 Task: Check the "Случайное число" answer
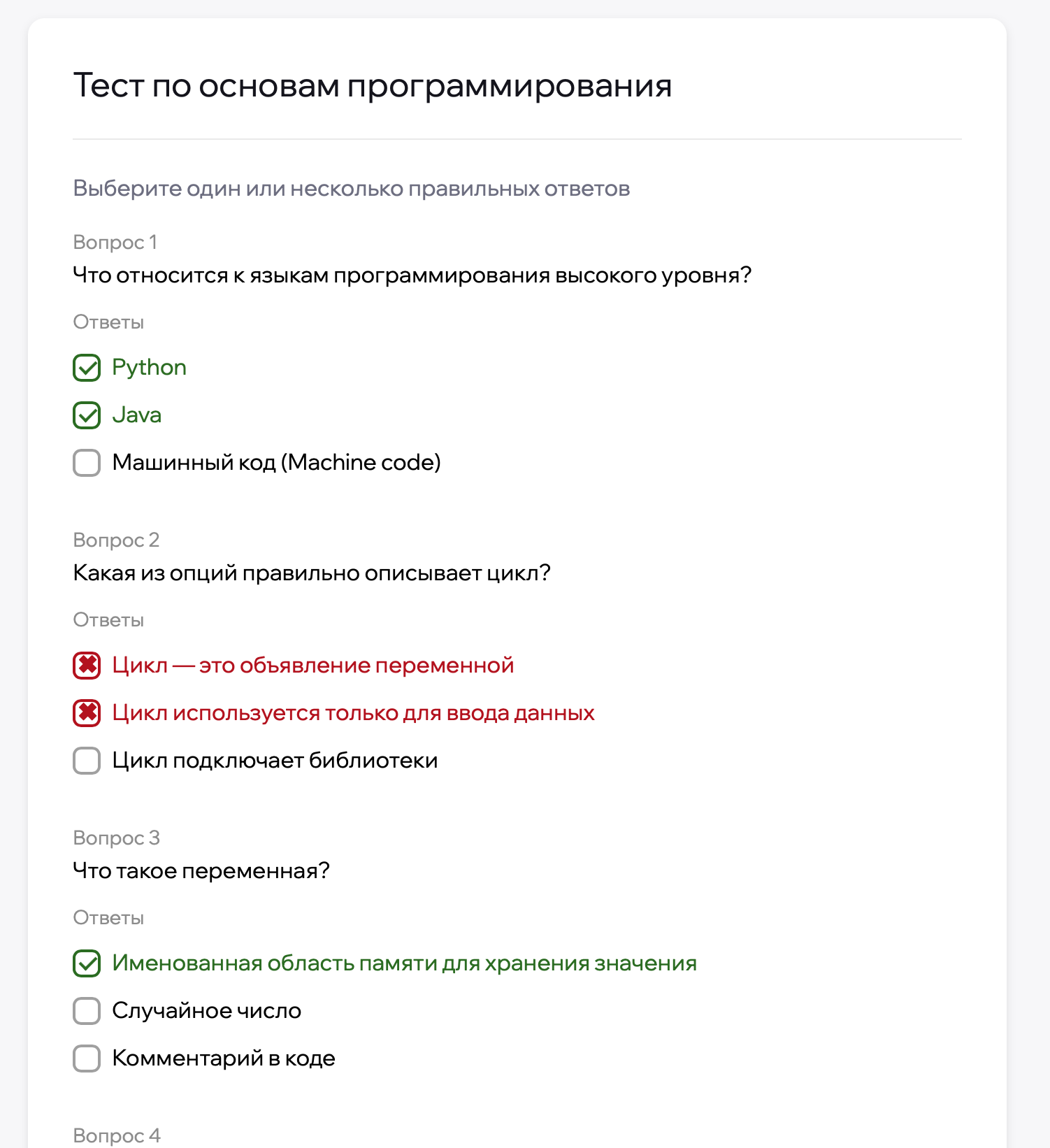coord(86,1011)
